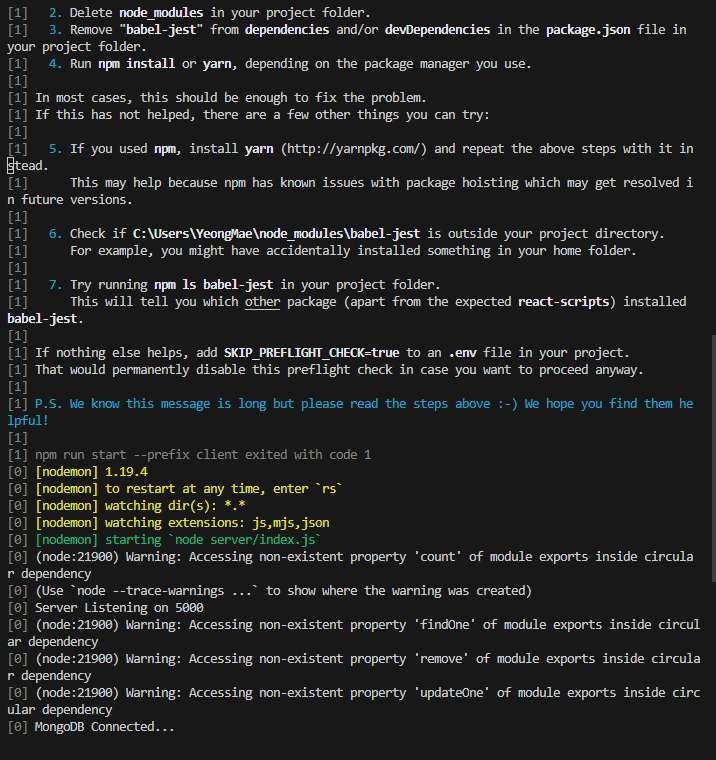This screenshot has height=760, width=716.
Task: Click '[nodemon] watching extensions: js,mjs,json' line
Action: (182, 522)
